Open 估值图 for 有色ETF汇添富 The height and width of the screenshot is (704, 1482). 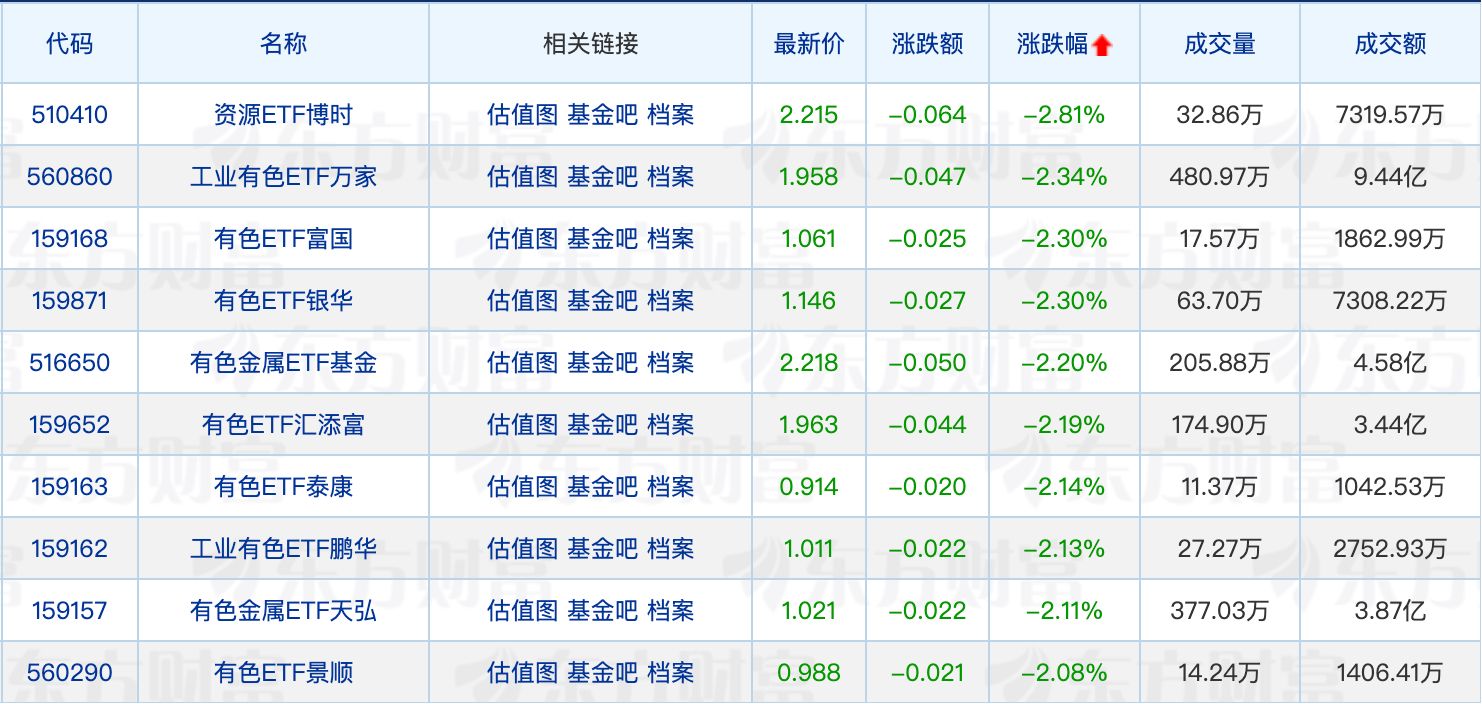tap(522, 425)
